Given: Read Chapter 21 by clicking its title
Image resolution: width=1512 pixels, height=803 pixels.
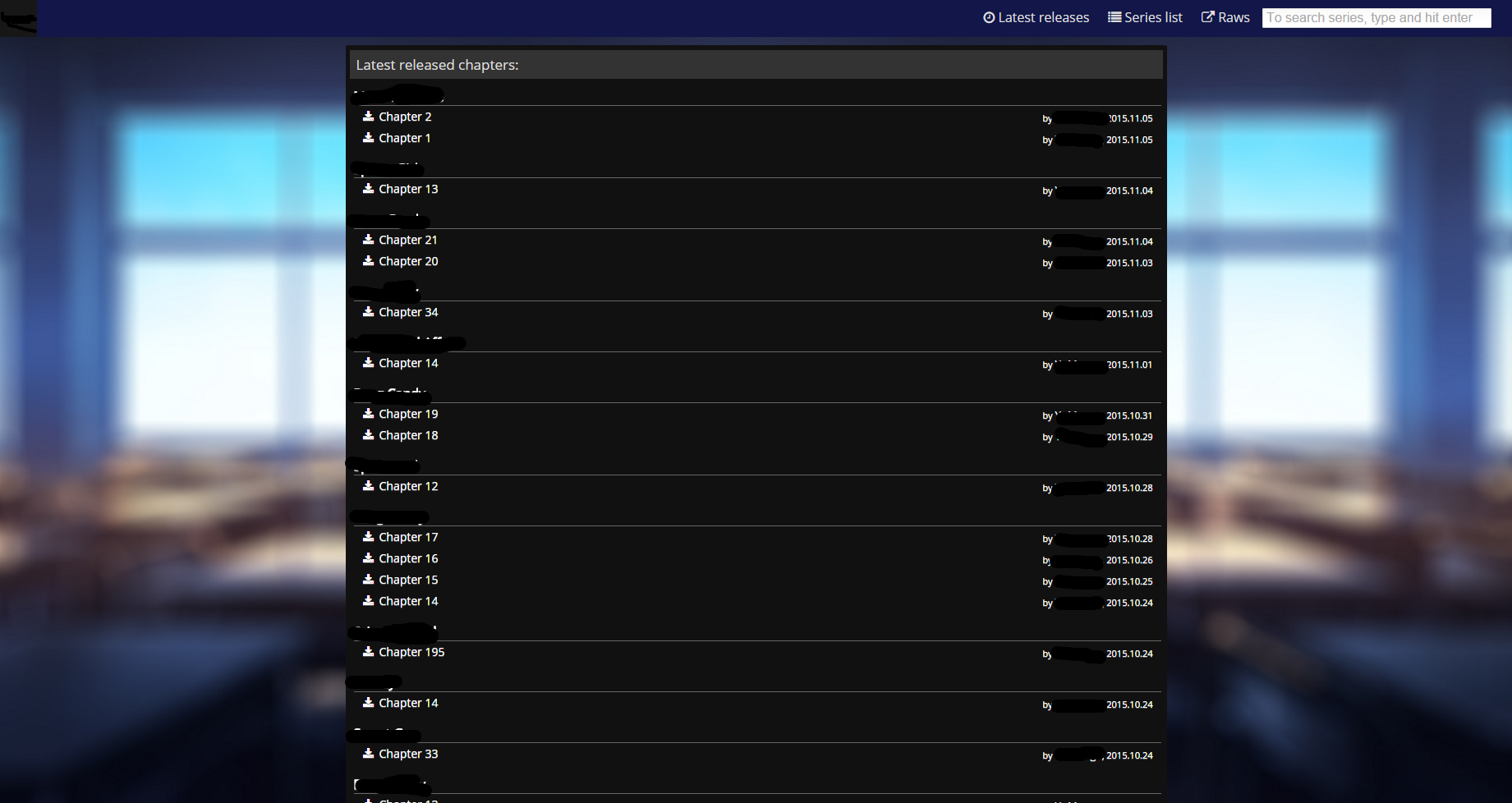Looking at the screenshot, I should pyautogui.click(x=408, y=240).
